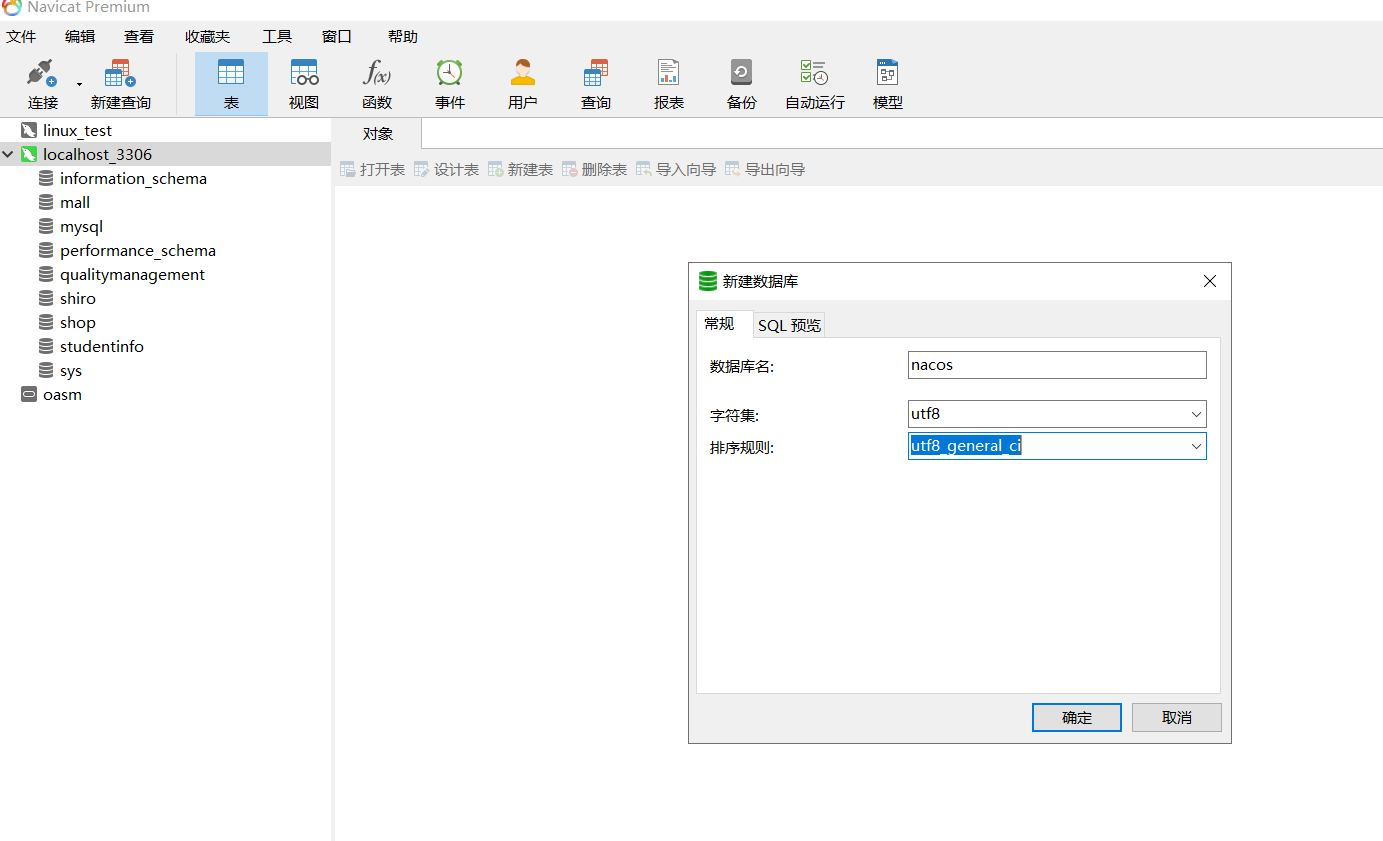Click Export Wizard (导出向导) button
Image resolution: width=1383 pixels, height=841 pixels.
click(x=765, y=170)
